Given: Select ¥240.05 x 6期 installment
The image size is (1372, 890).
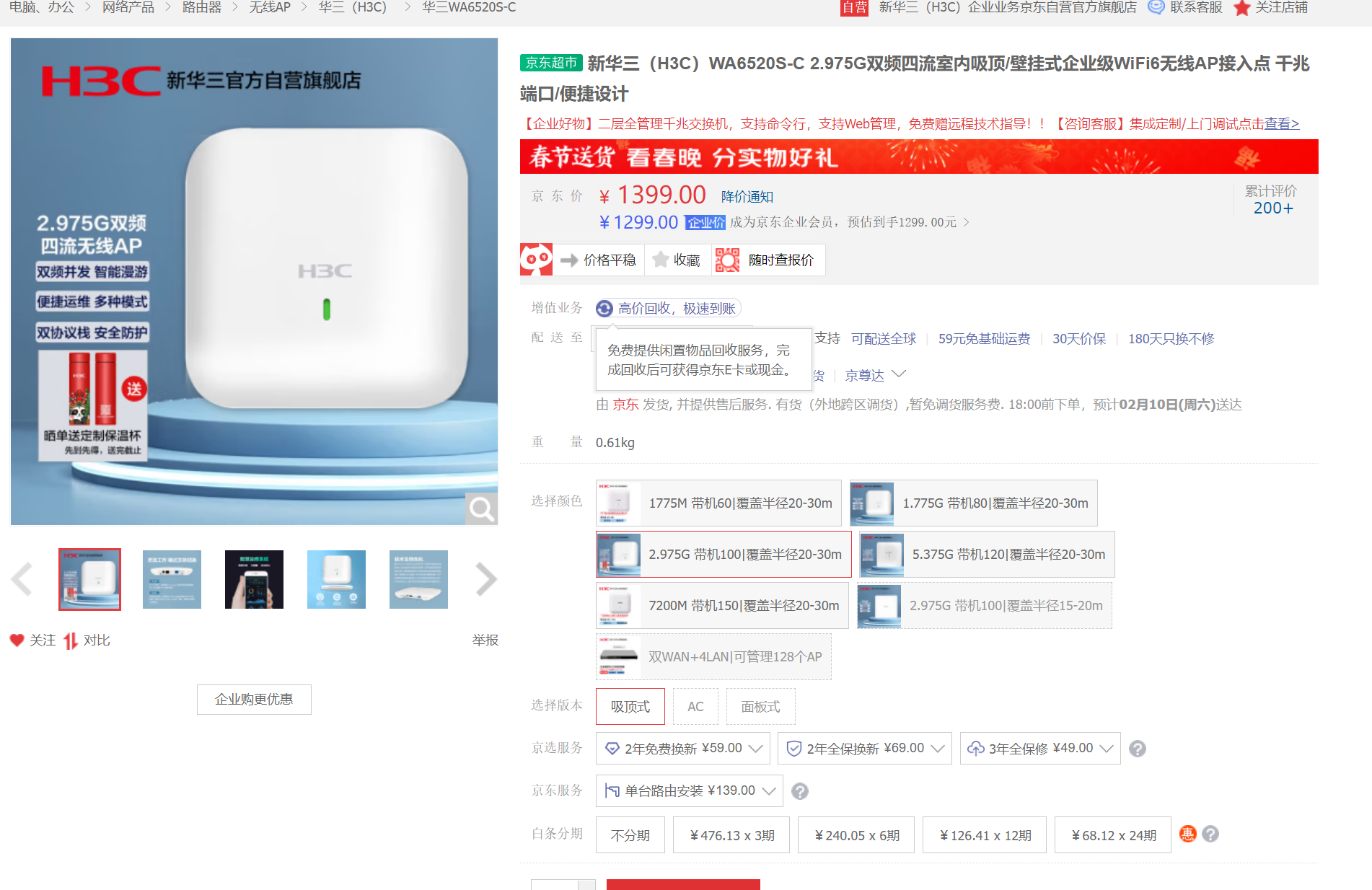Looking at the screenshot, I should [856, 835].
